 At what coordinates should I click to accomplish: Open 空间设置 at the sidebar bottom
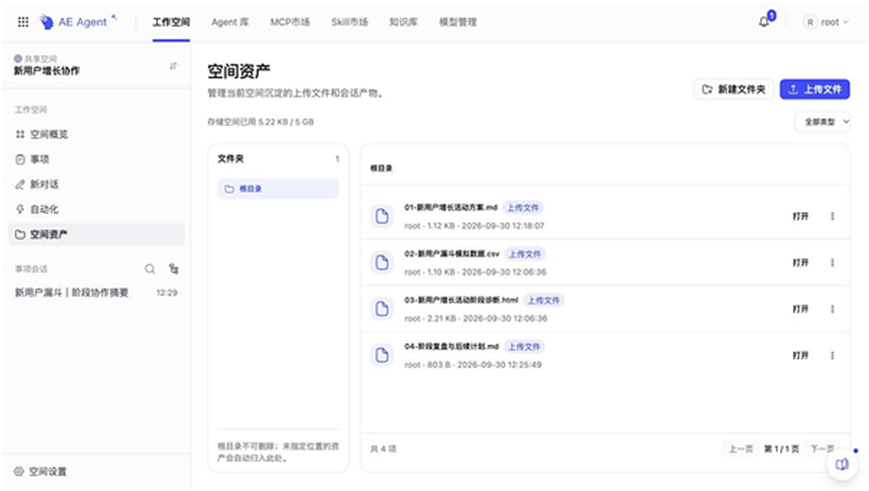[x=40, y=472]
